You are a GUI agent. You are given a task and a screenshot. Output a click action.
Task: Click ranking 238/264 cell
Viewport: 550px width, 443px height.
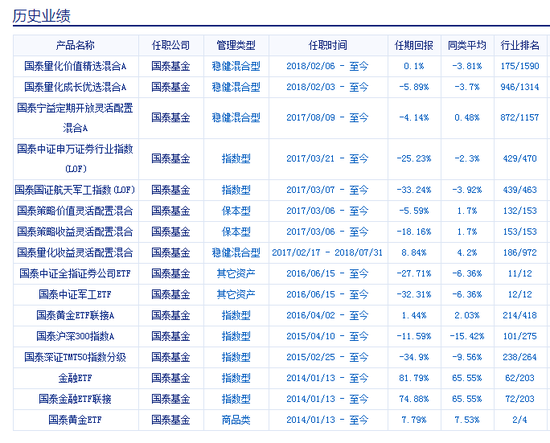[520, 357]
